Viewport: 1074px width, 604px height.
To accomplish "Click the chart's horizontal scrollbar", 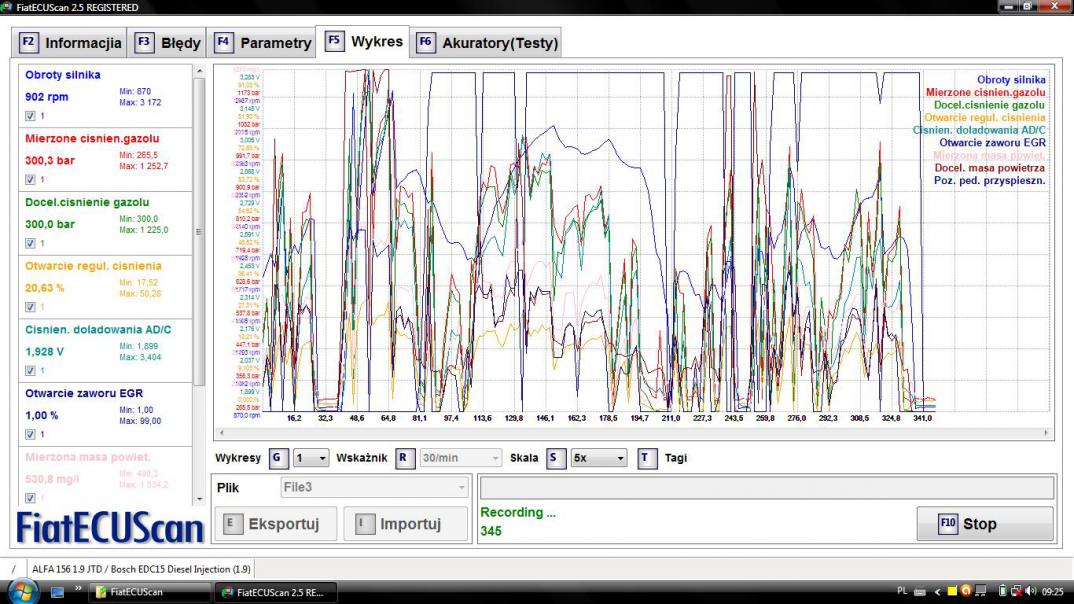I will (634, 434).
